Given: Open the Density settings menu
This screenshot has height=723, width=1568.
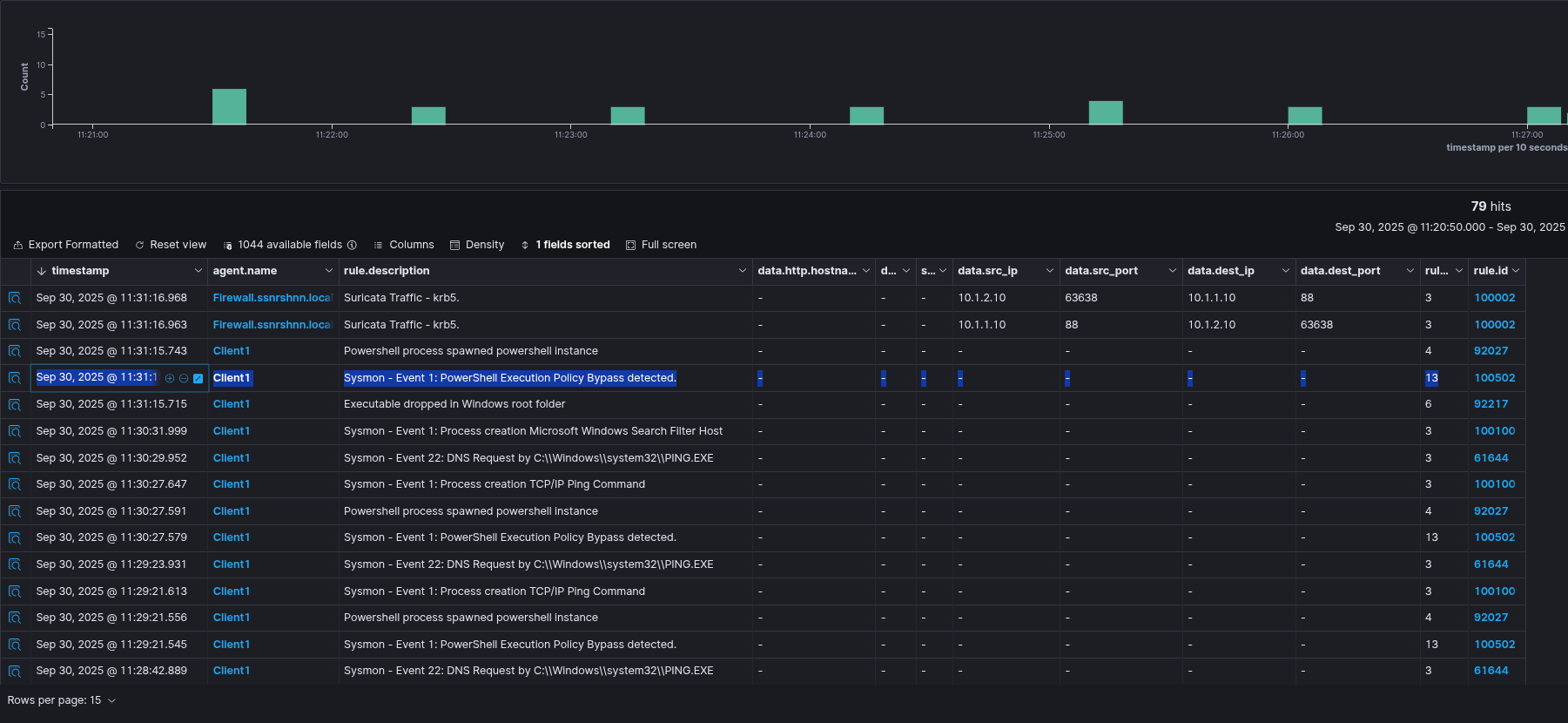Looking at the screenshot, I should (x=477, y=245).
